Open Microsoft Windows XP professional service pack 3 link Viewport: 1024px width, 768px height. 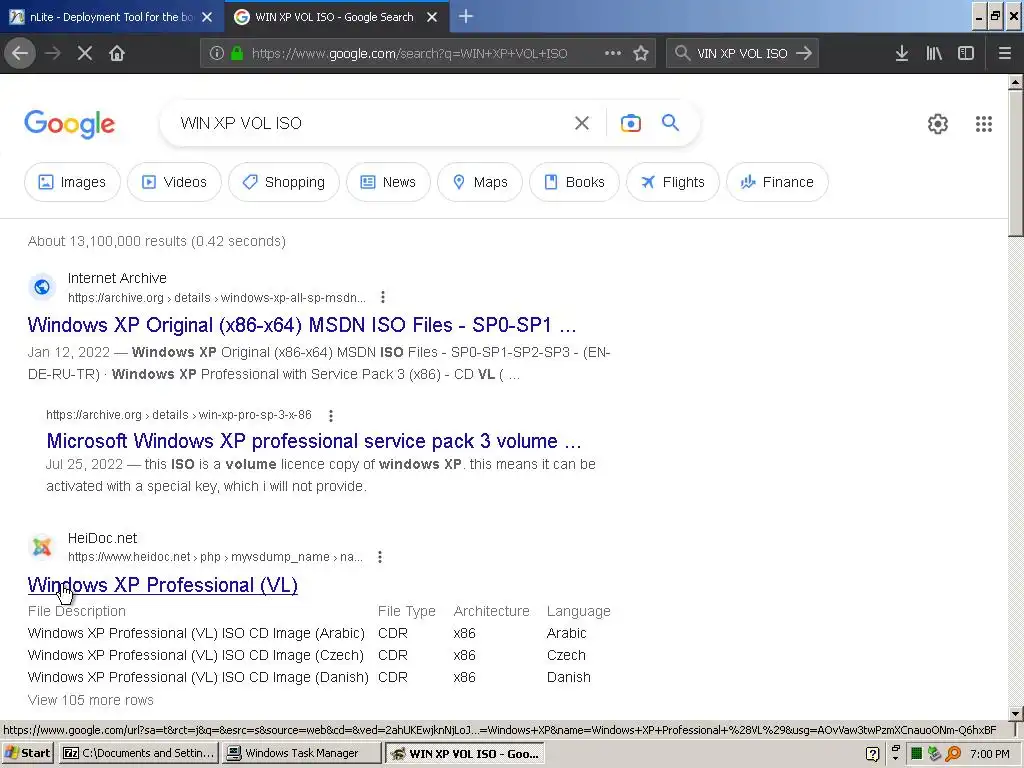tap(313, 441)
